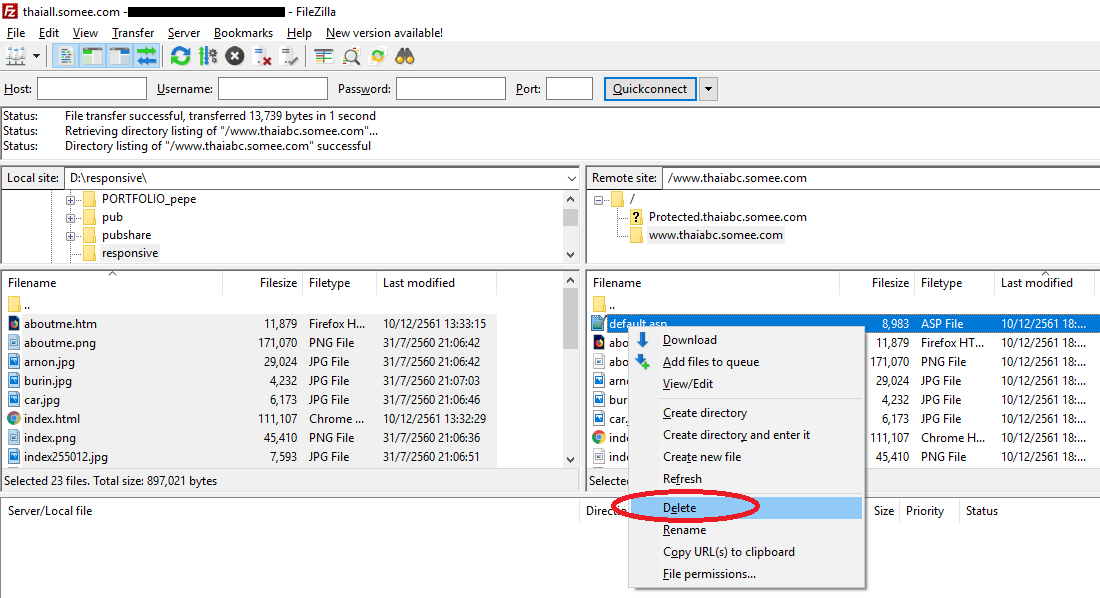Open the Quickconnect history dropdown arrow

pyautogui.click(x=708, y=89)
